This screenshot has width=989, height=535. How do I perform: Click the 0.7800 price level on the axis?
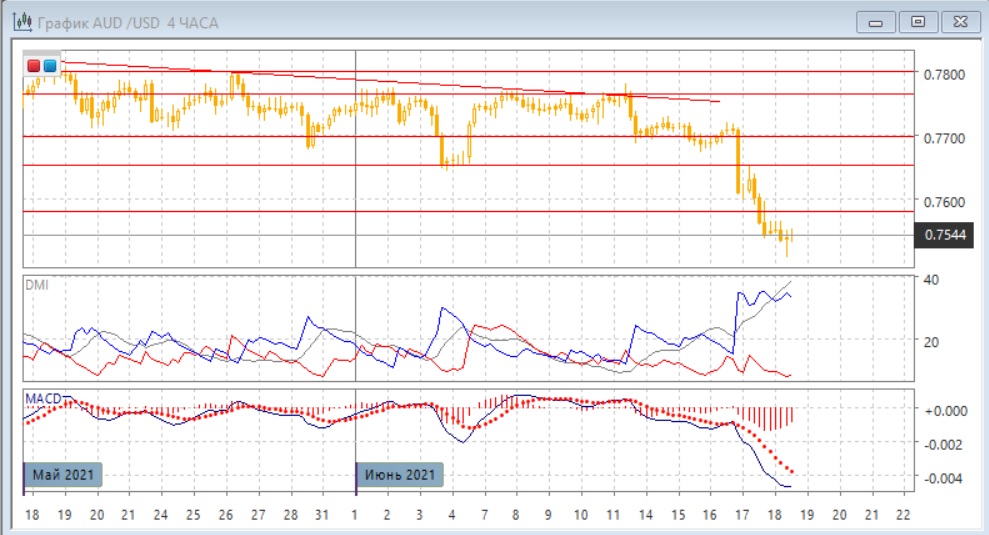point(944,74)
